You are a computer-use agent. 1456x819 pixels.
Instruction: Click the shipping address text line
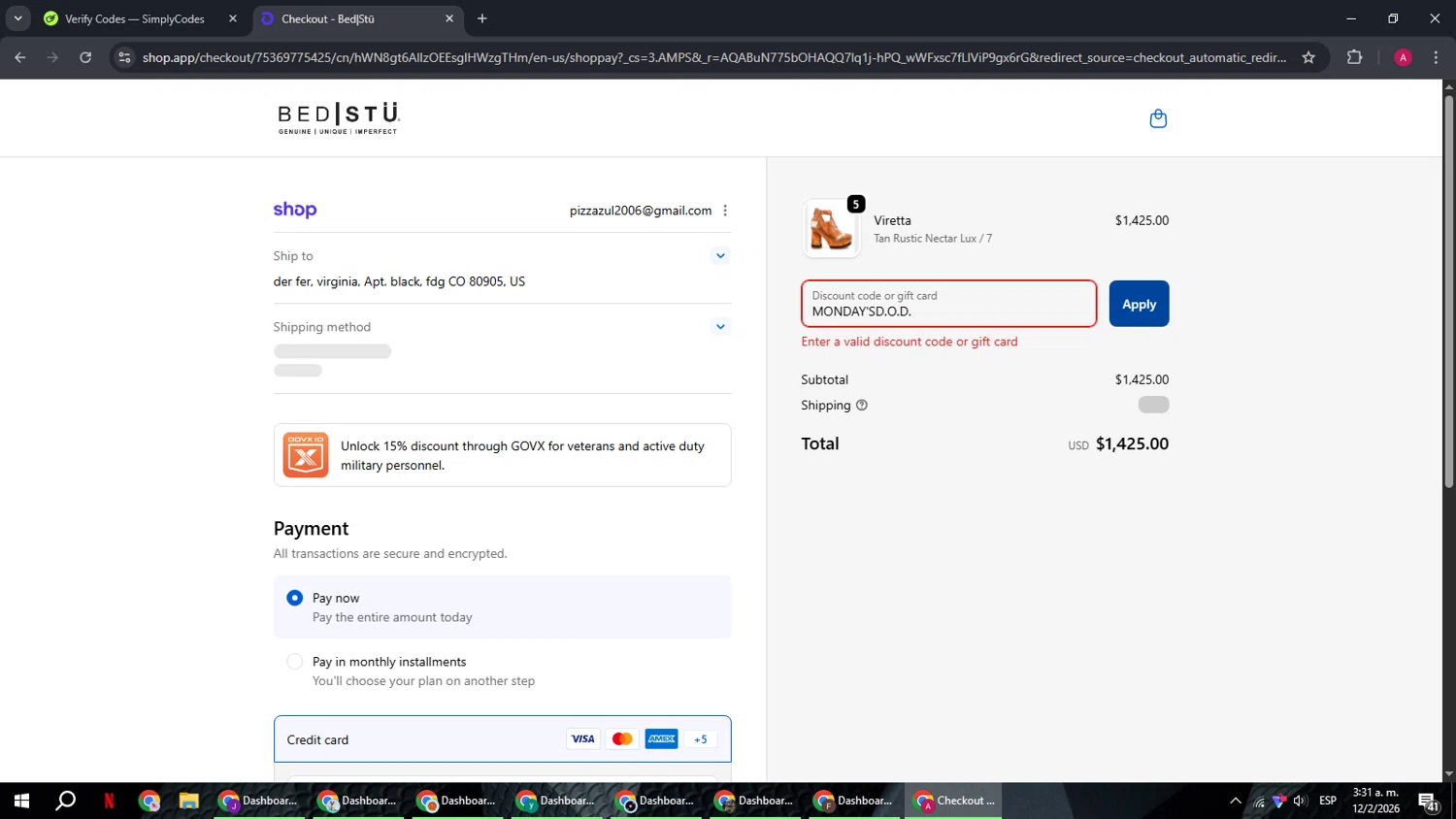(399, 281)
